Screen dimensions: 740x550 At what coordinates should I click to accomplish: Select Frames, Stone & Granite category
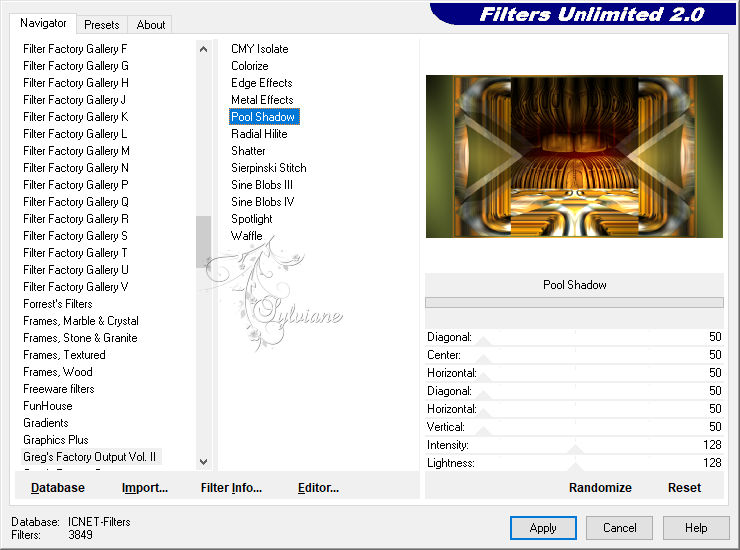(x=80, y=338)
